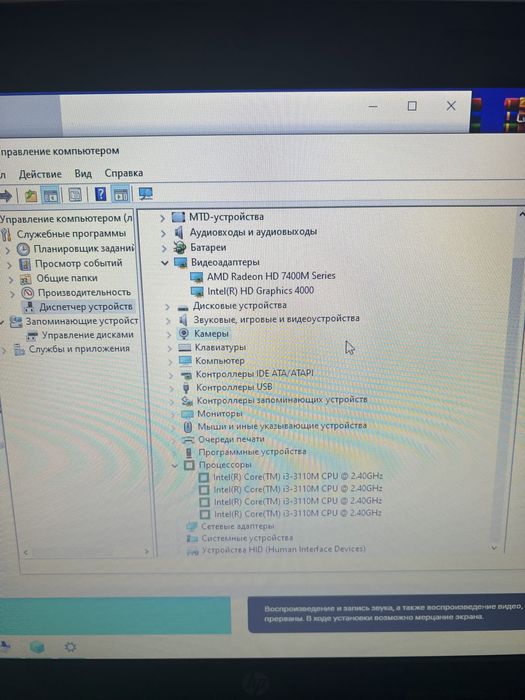Click the Клавиатуры keyboard icon

point(184,347)
